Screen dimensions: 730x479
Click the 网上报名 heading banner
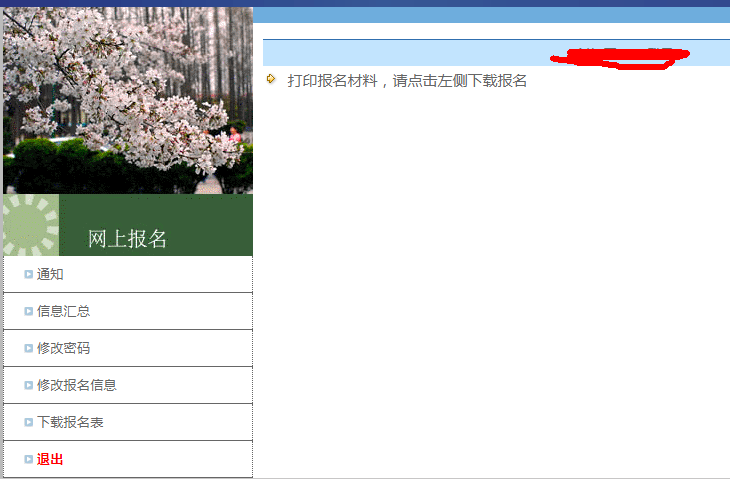[128, 225]
